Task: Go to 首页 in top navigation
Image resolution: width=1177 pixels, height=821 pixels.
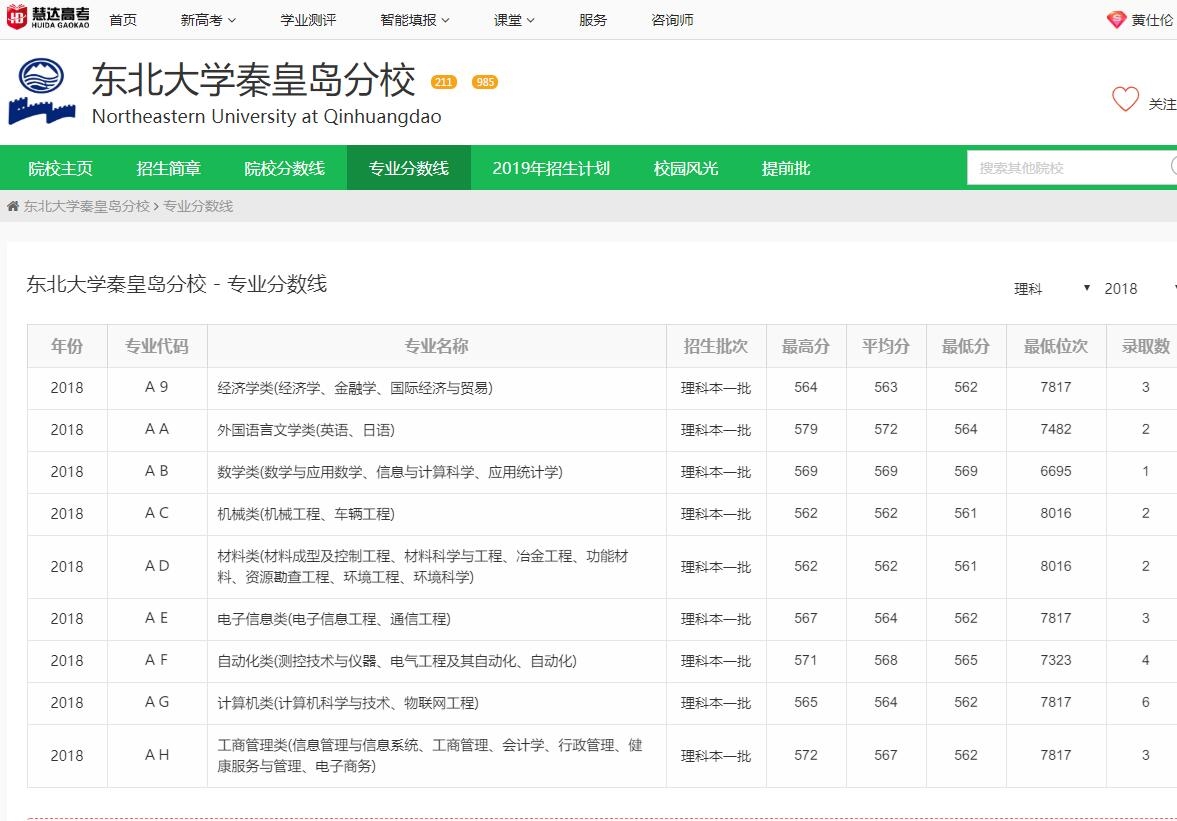Action: click(x=123, y=20)
